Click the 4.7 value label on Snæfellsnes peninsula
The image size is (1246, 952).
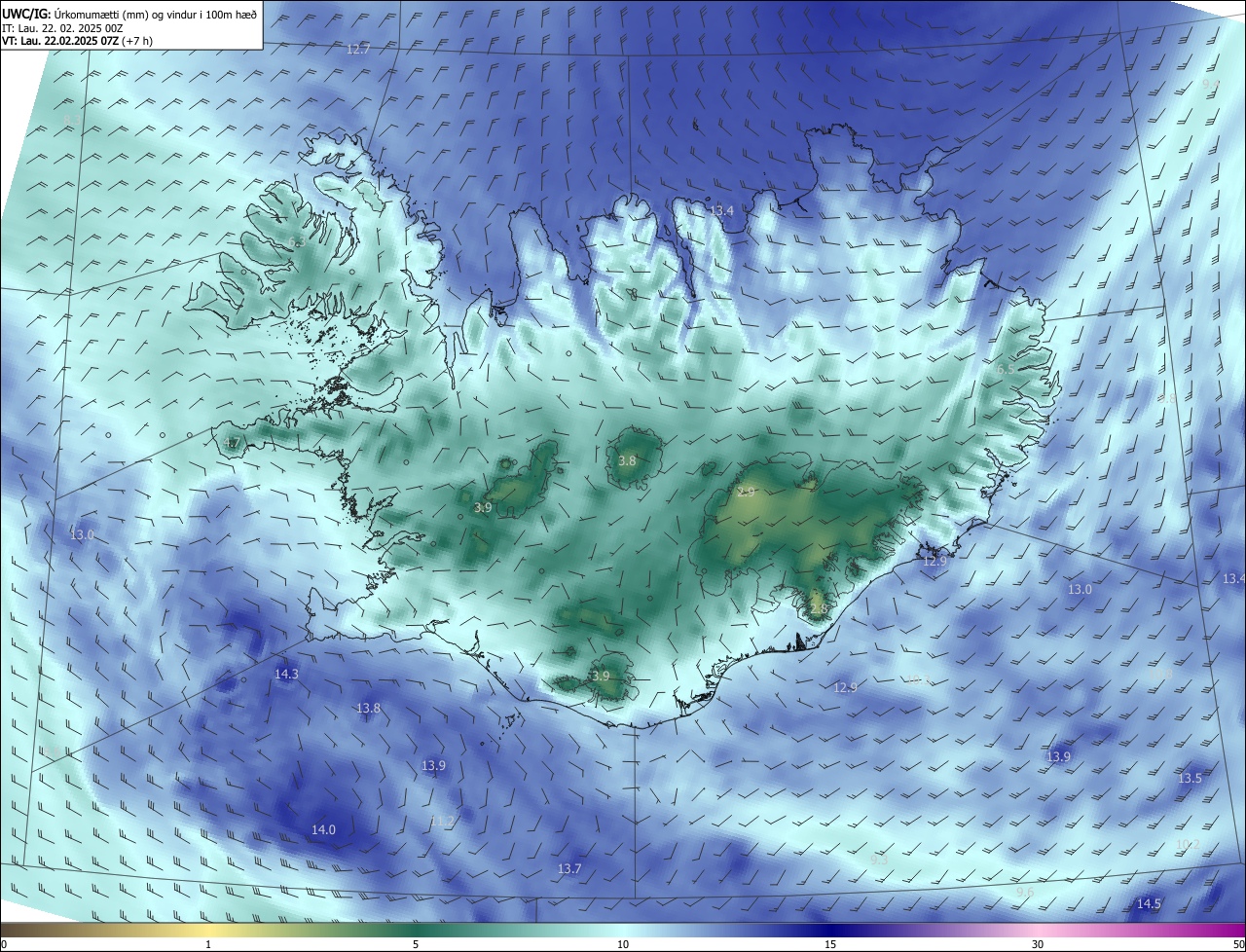232,443
